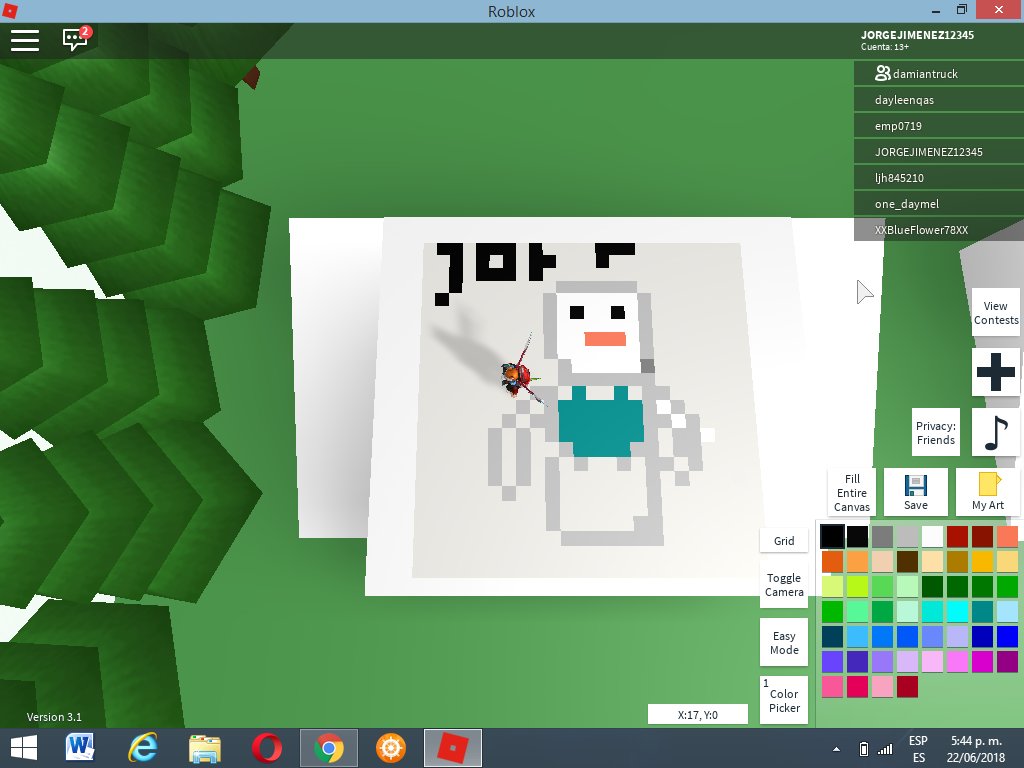Choose the dark brown color swatch

(x=907, y=562)
